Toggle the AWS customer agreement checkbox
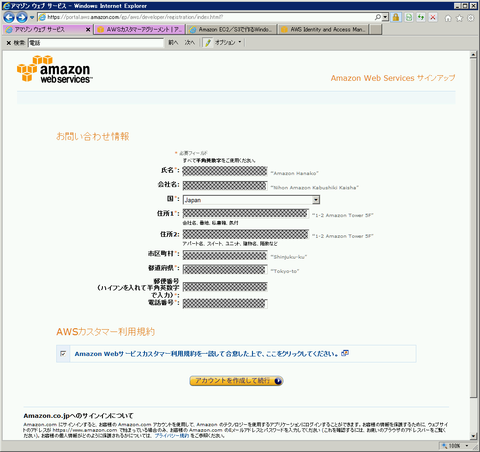 click(63, 353)
